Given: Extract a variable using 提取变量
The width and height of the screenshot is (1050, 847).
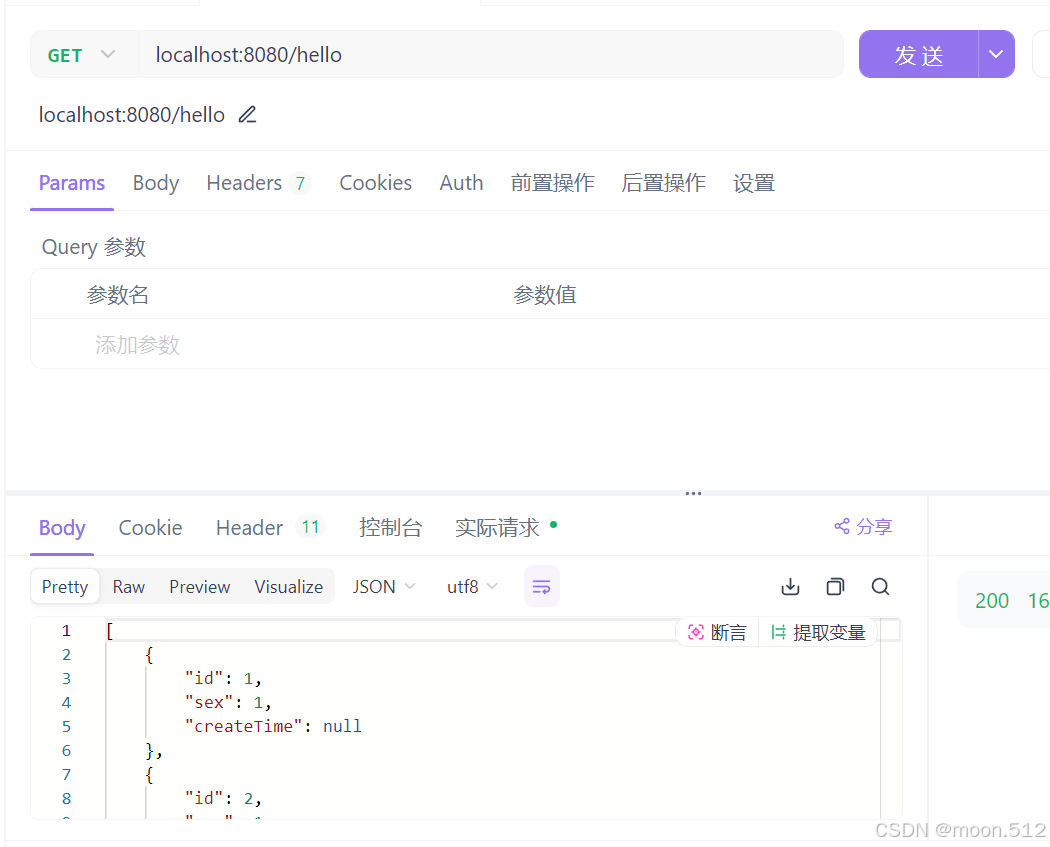Looking at the screenshot, I should (819, 631).
